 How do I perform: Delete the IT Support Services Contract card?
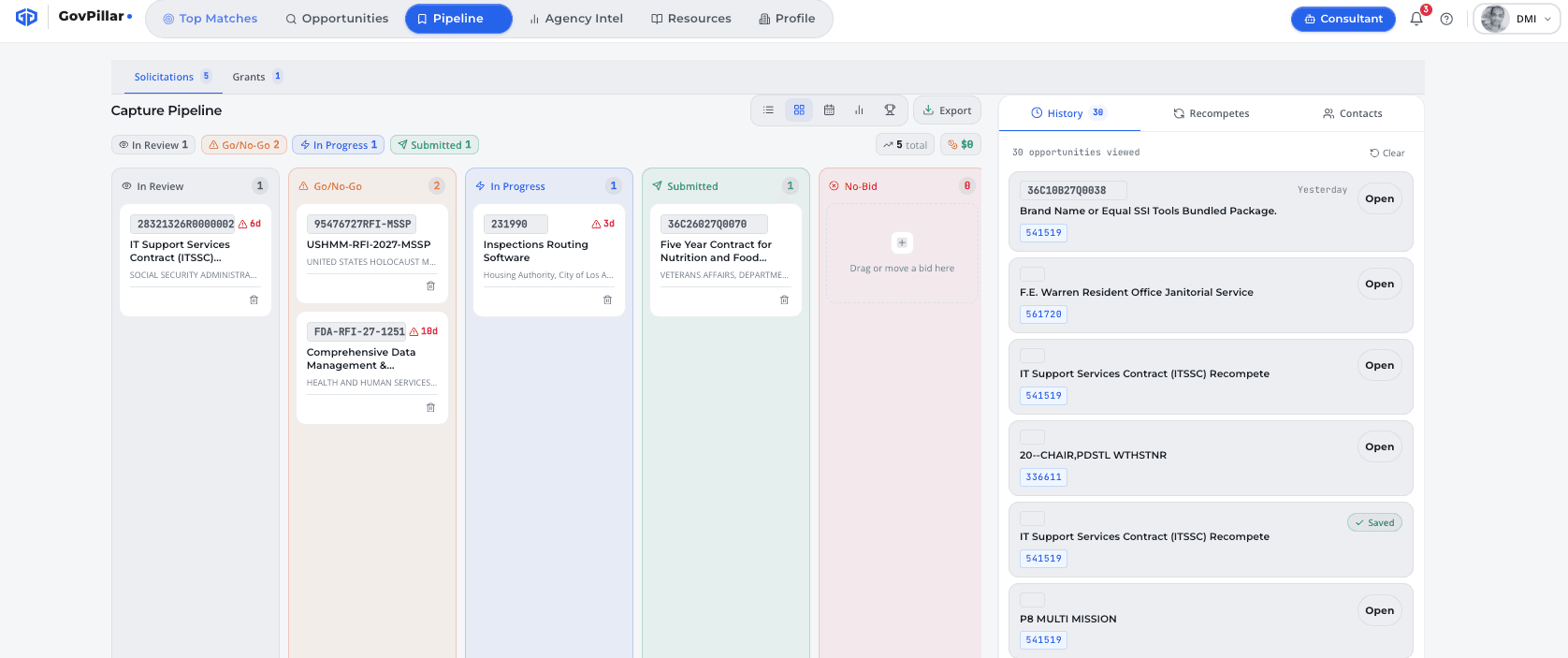coord(254,300)
